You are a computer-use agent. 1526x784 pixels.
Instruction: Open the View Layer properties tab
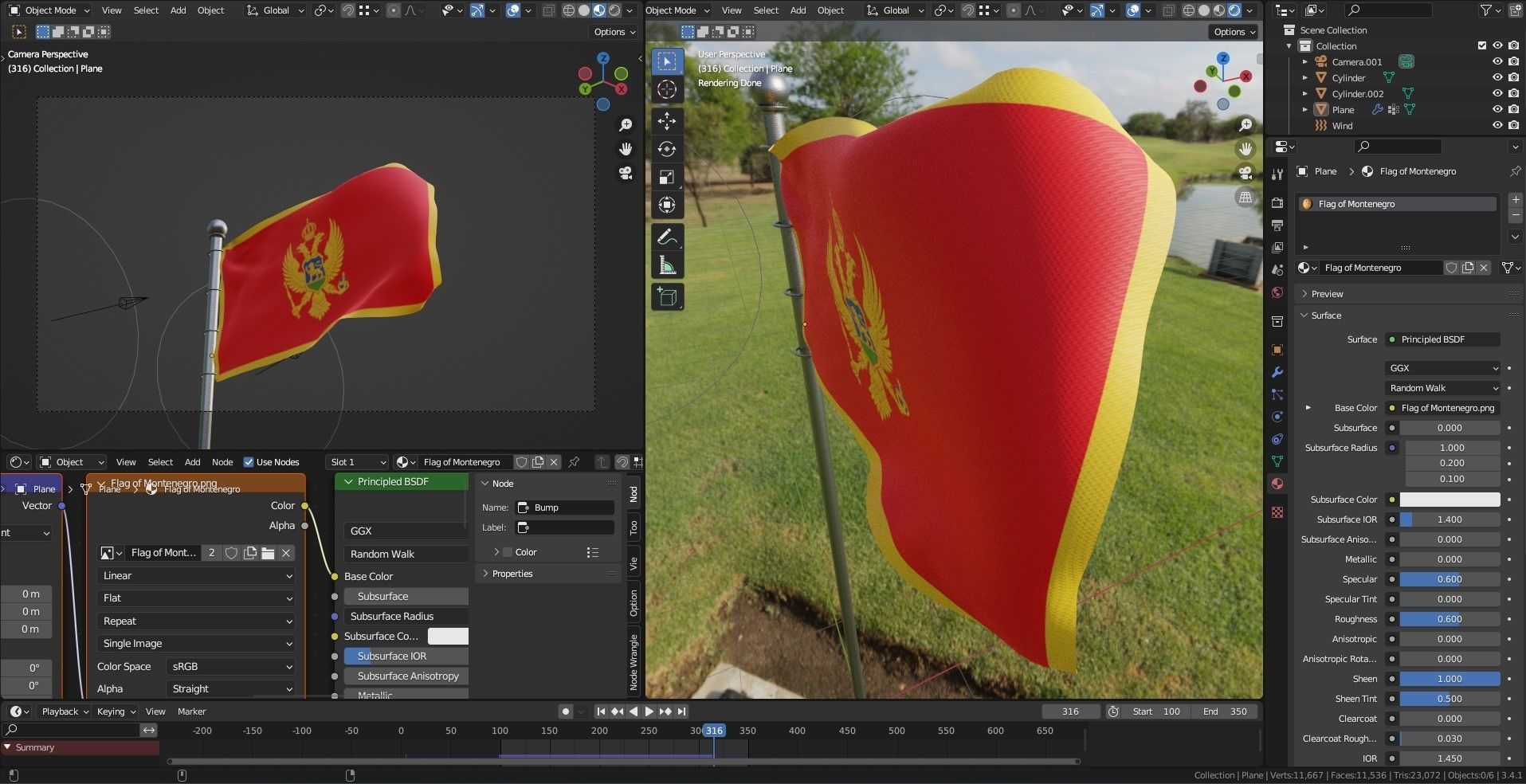(1277, 248)
